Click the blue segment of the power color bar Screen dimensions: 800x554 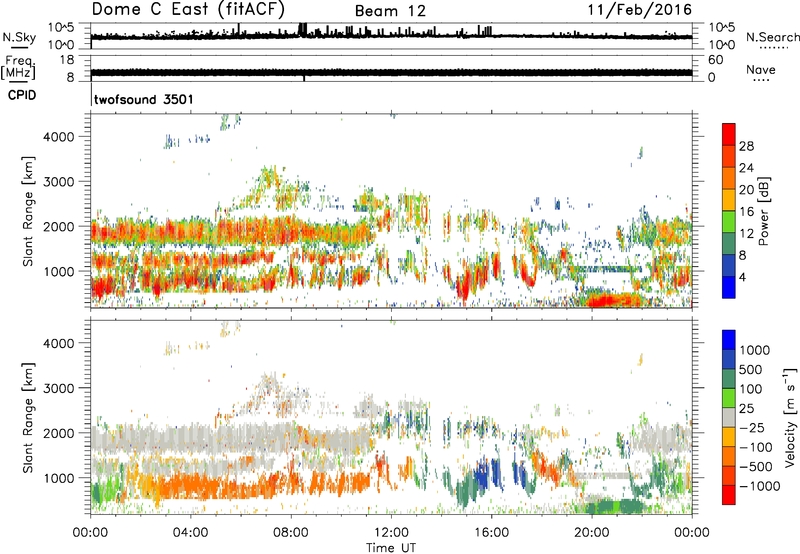pyautogui.click(x=729, y=287)
